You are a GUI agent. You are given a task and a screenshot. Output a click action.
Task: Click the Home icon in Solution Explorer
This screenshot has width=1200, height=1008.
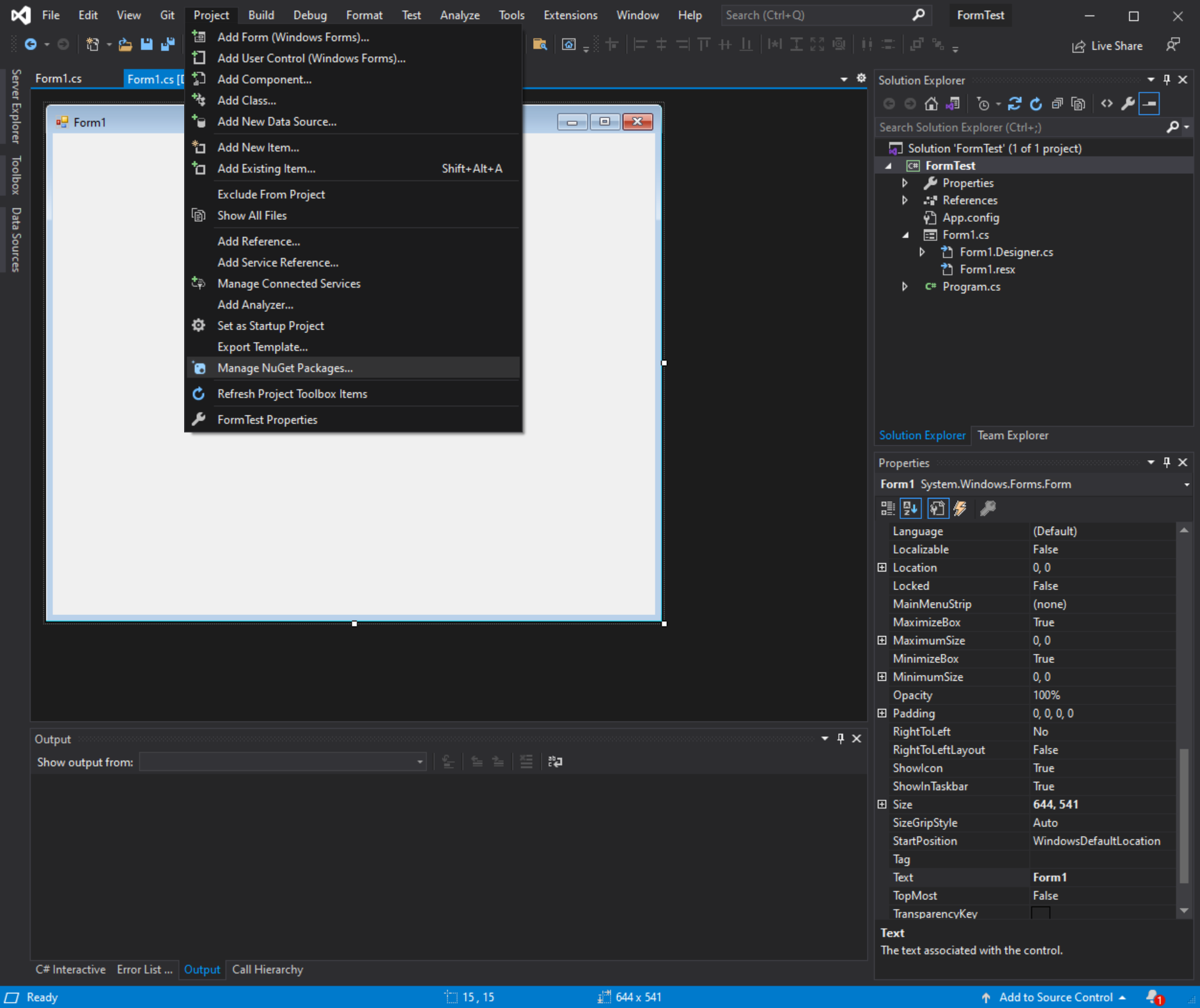[x=931, y=104]
